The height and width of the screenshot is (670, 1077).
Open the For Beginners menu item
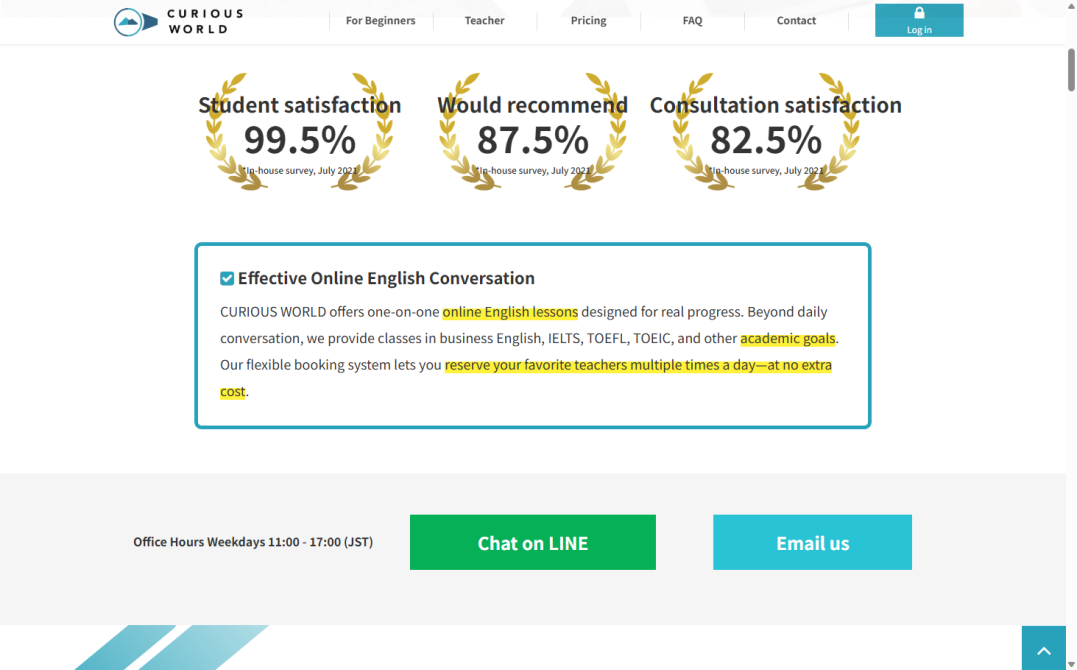381,21
